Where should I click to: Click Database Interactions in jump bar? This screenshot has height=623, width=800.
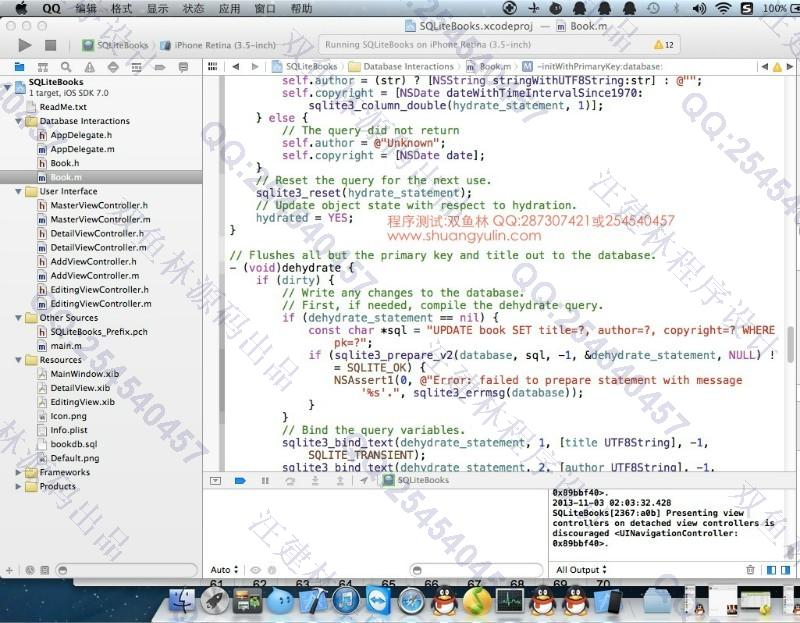point(402,66)
